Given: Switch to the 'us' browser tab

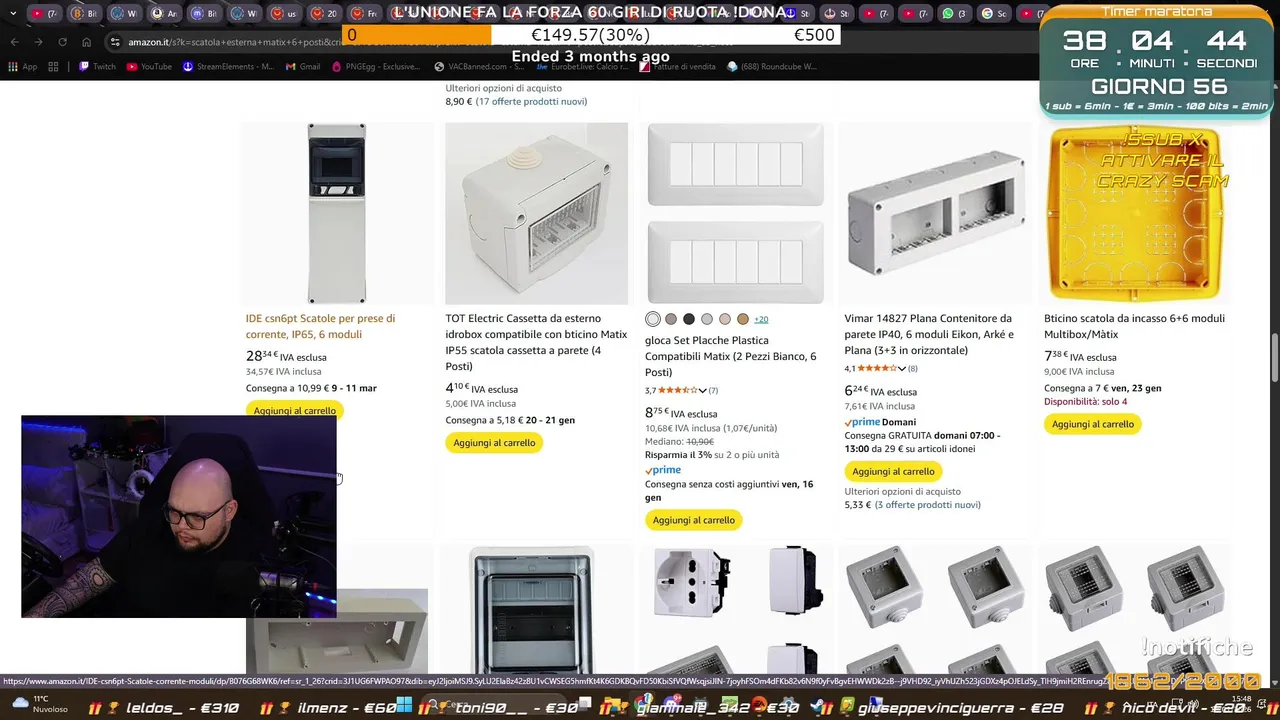Looking at the screenshot, I should (284, 13).
